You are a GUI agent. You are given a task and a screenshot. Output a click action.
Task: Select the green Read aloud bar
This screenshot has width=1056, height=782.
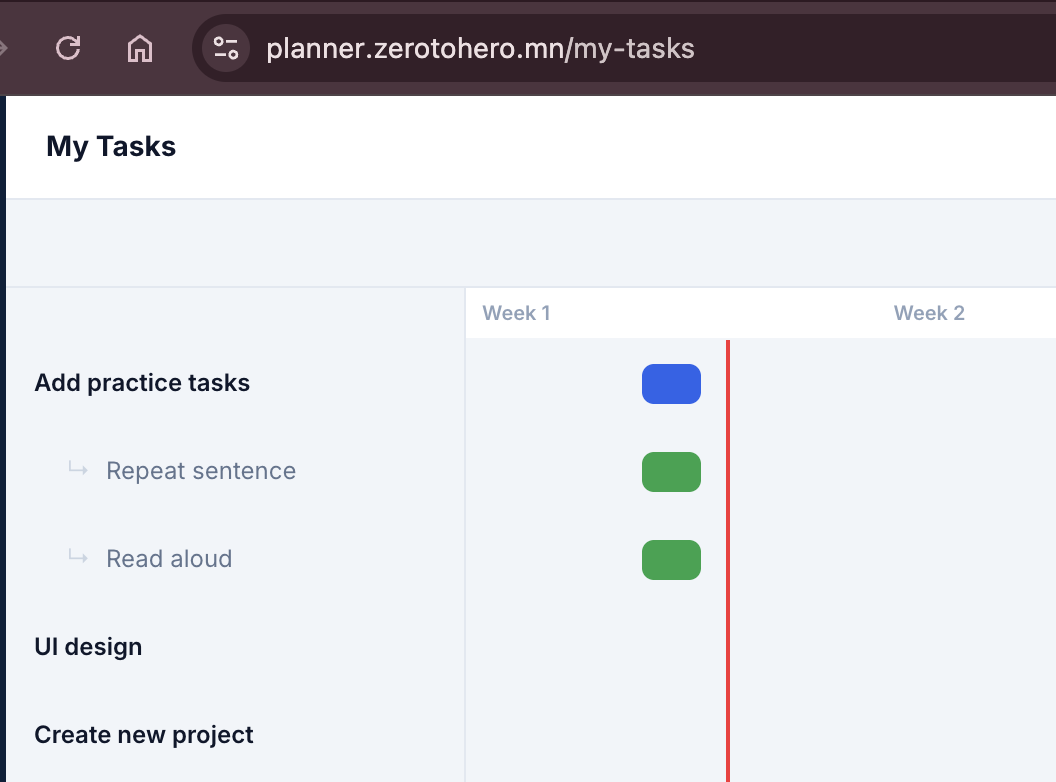point(671,560)
